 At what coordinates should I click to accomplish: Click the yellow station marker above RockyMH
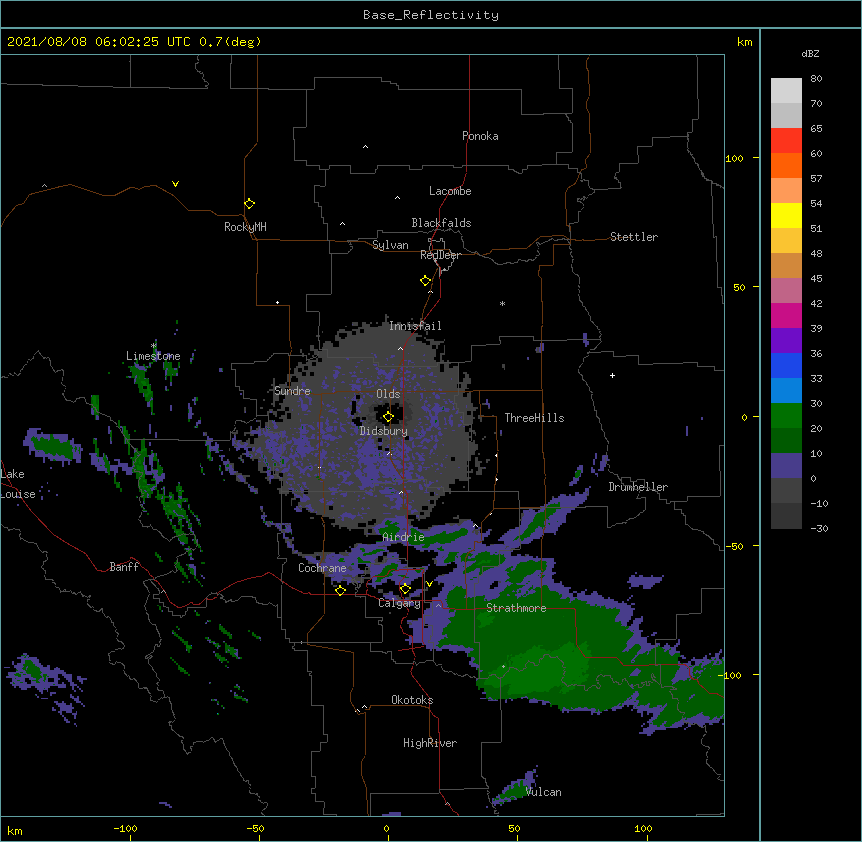(x=250, y=204)
